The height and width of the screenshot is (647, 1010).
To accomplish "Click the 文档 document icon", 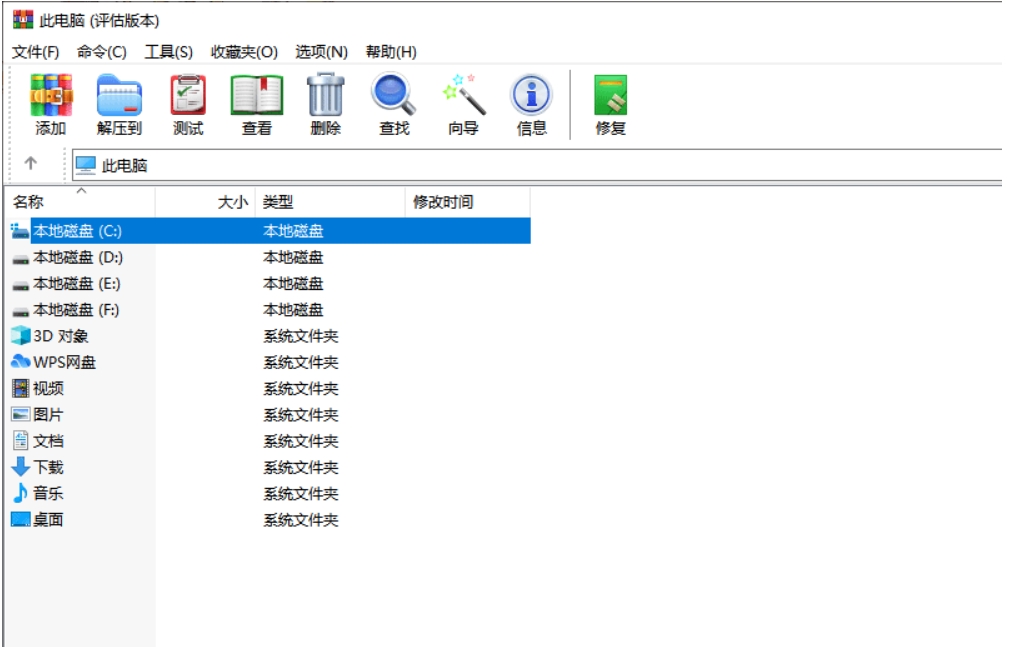I will point(21,440).
